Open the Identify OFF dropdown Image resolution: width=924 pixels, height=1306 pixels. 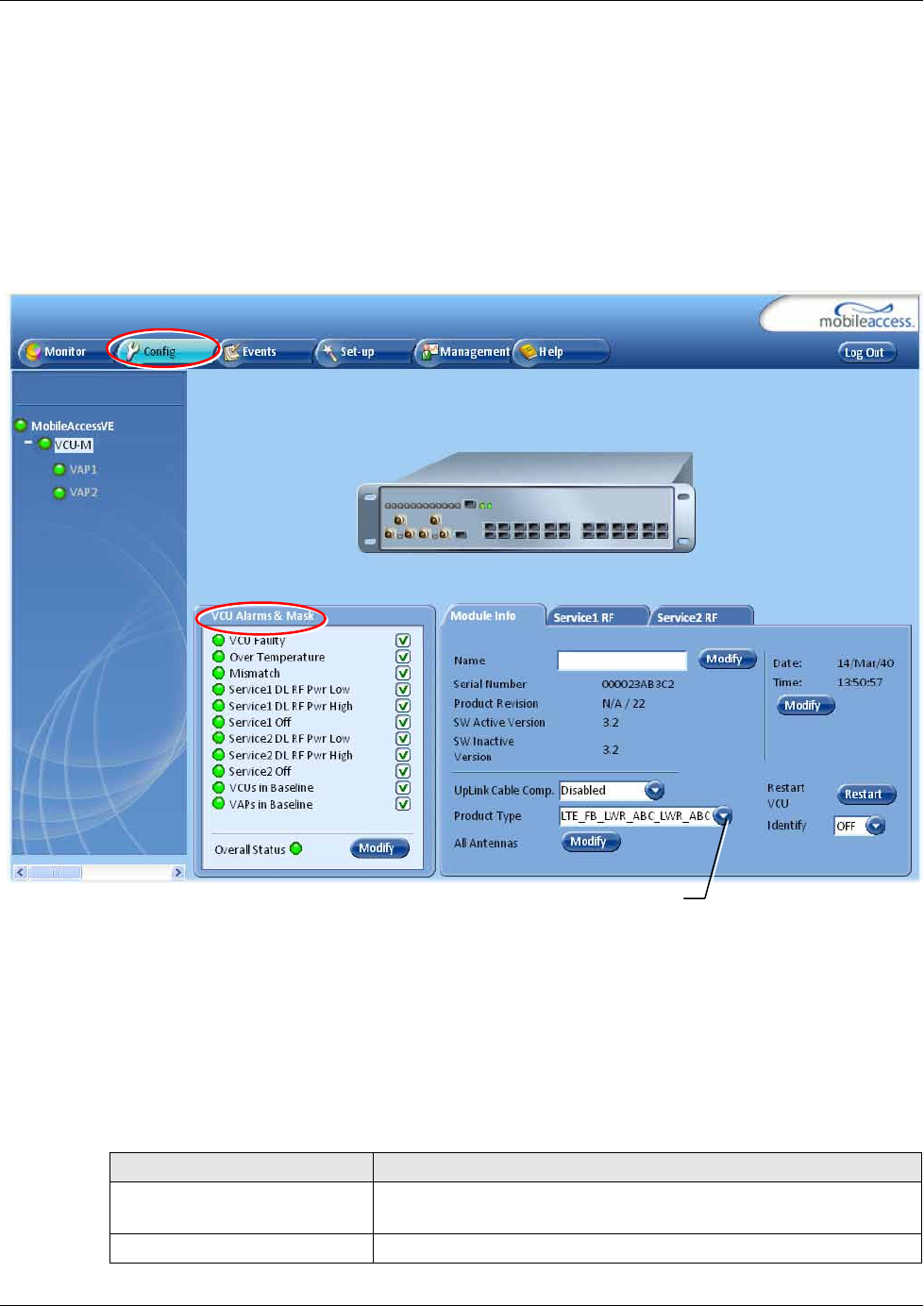876,827
